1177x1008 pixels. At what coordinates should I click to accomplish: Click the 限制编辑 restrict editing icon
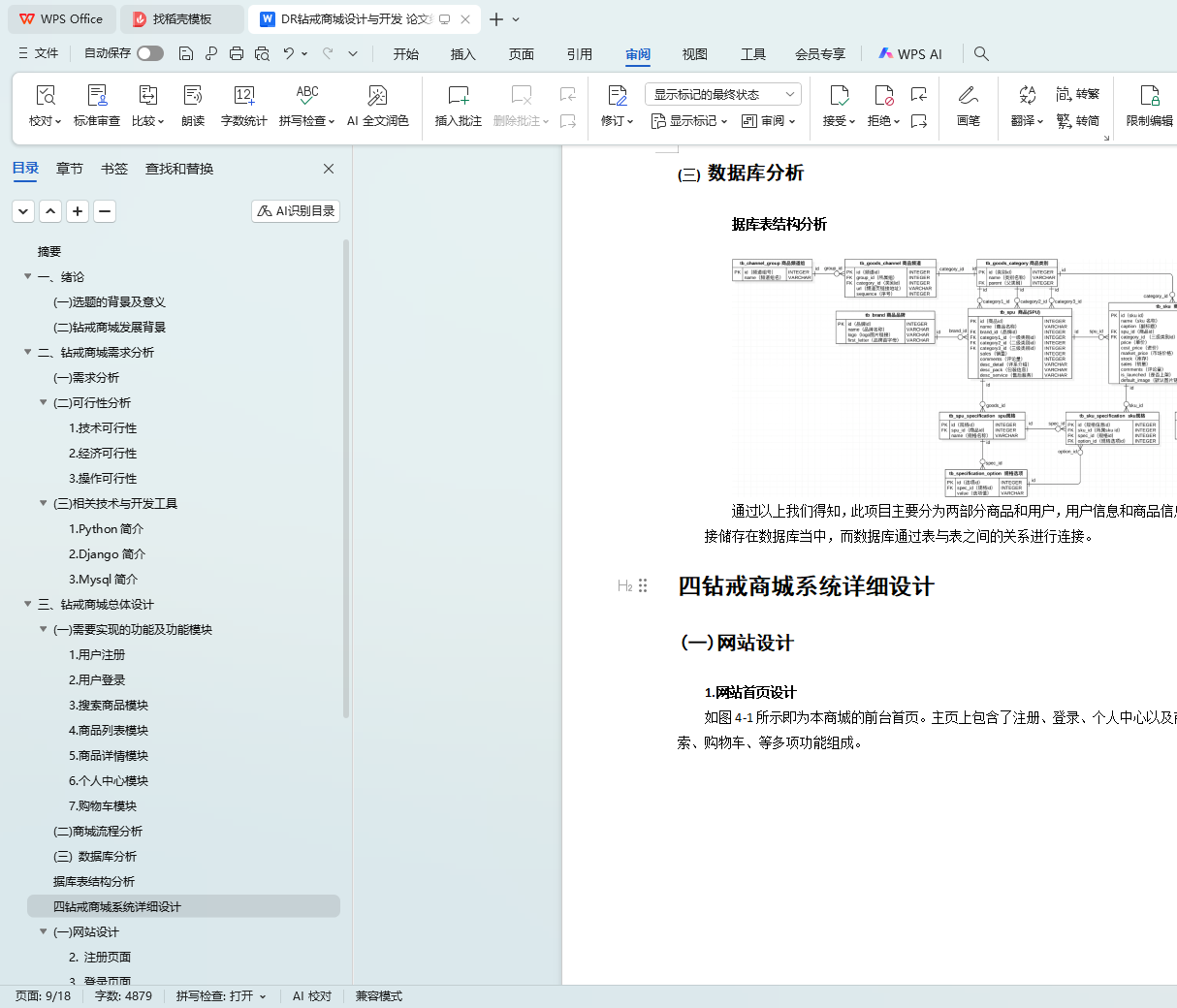pyautogui.click(x=1149, y=96)
